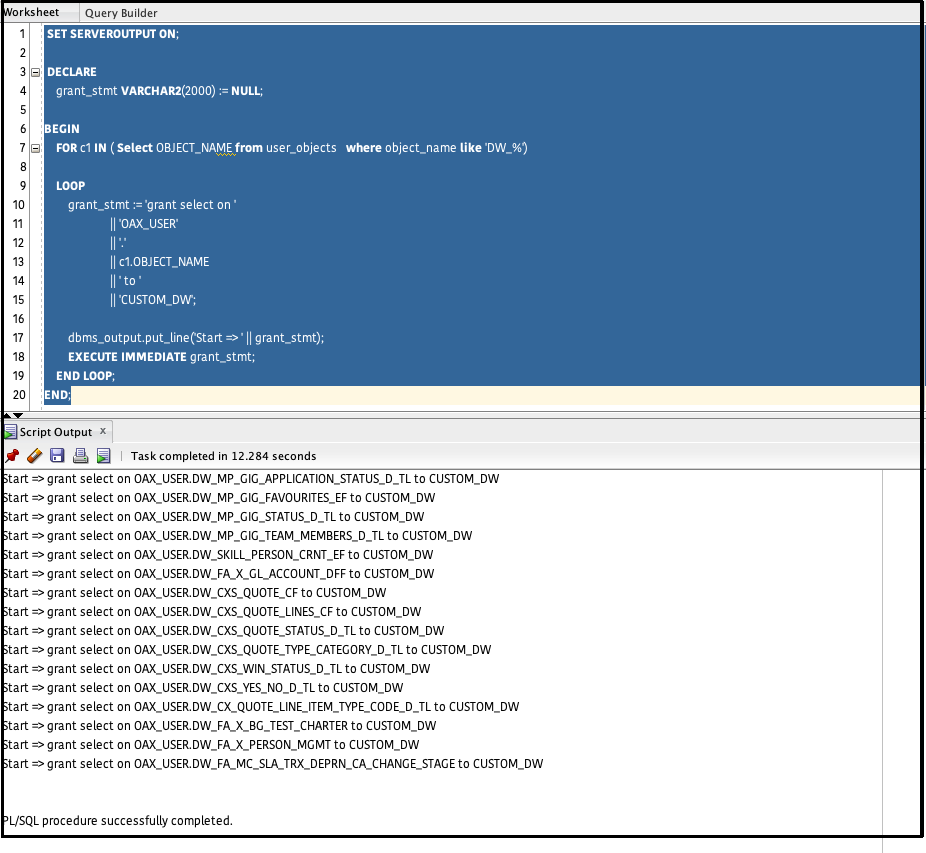Click EXECUTE IMMEDIATE grant_stmt line
926x853 pixels.
[161, 357]
